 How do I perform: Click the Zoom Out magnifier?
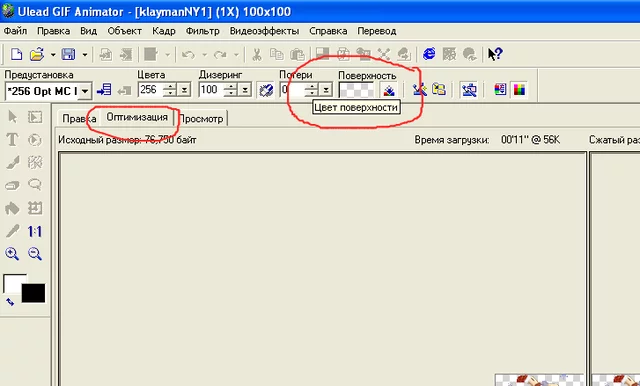35,254
